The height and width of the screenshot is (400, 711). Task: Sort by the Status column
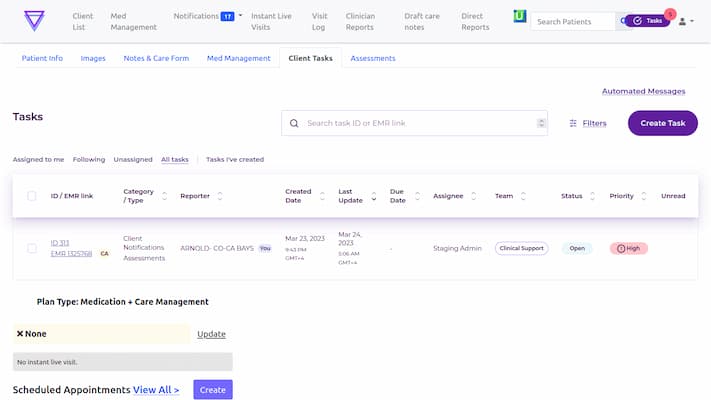[592, 196]
